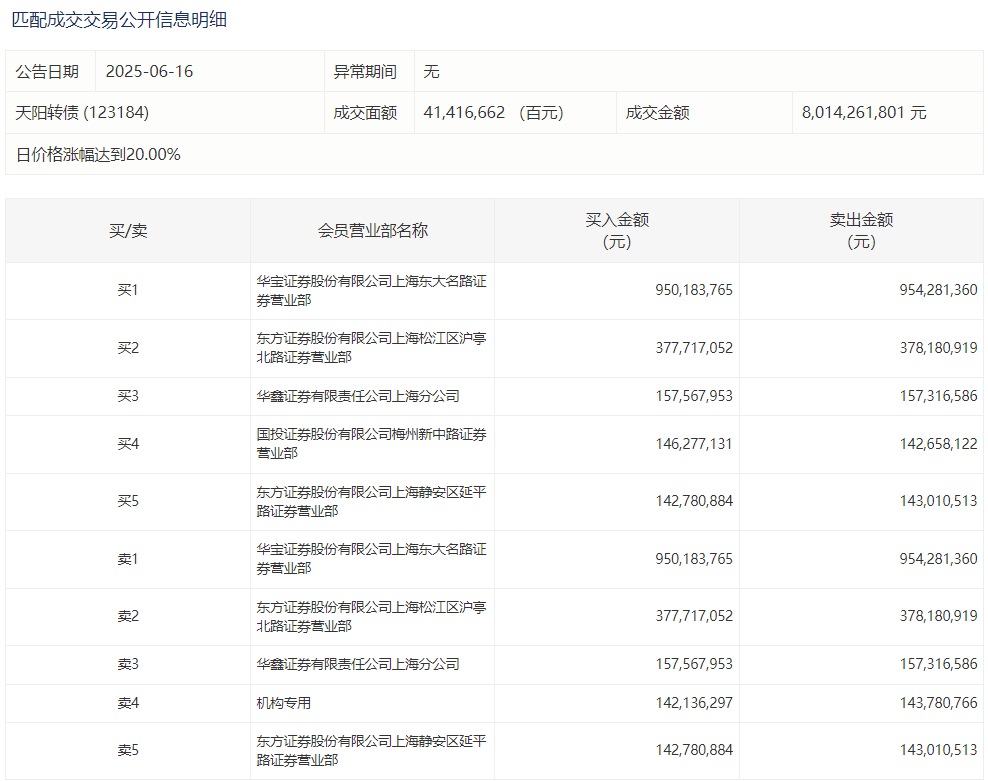This screenshot has width=988, height=781.
Task: Select the 卖1 row label
Action: [128, 559]
